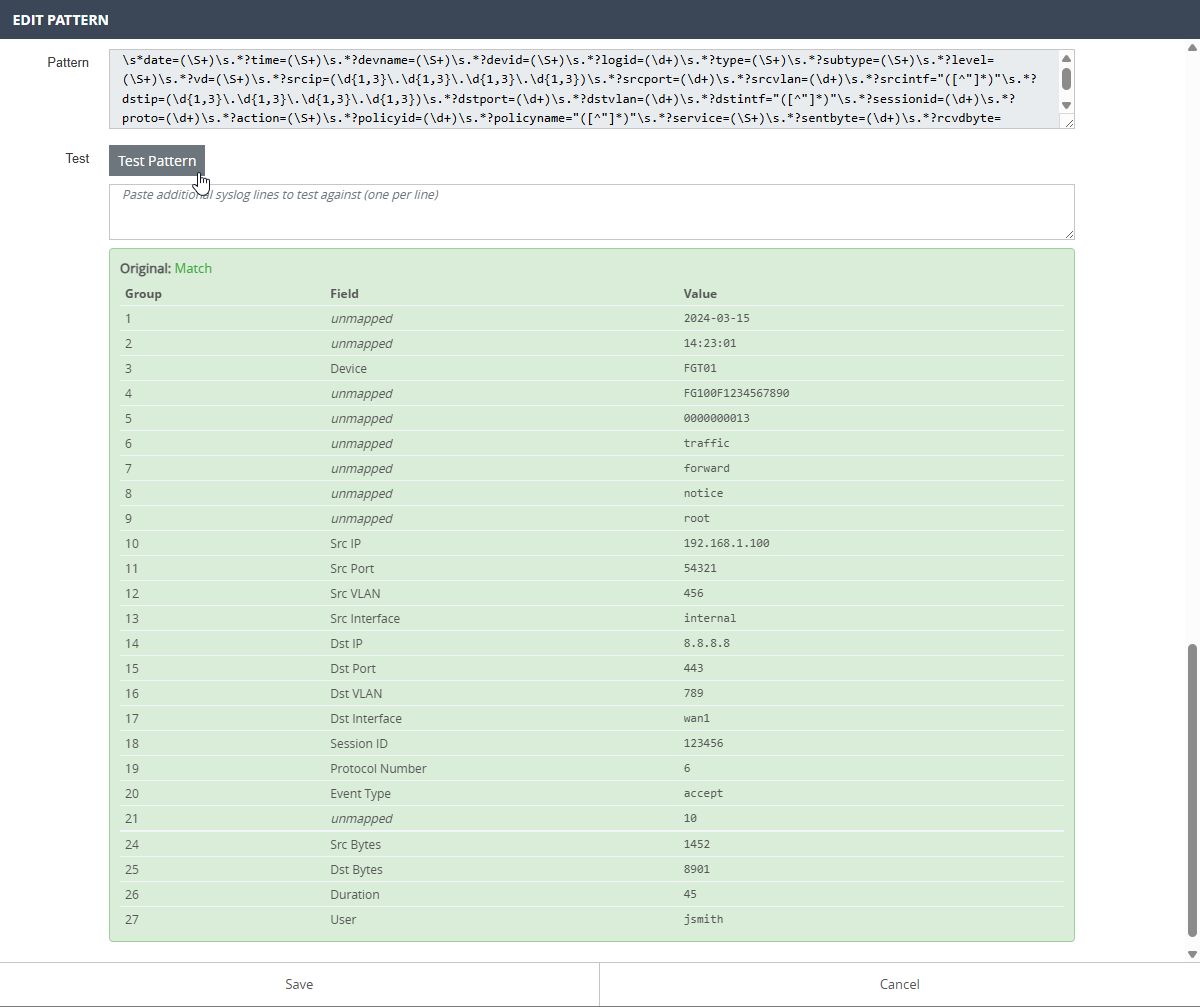Click the Pattern text area resize grip
The height and width of the screenshot is (1007, 1200).
coord(1068,122)
